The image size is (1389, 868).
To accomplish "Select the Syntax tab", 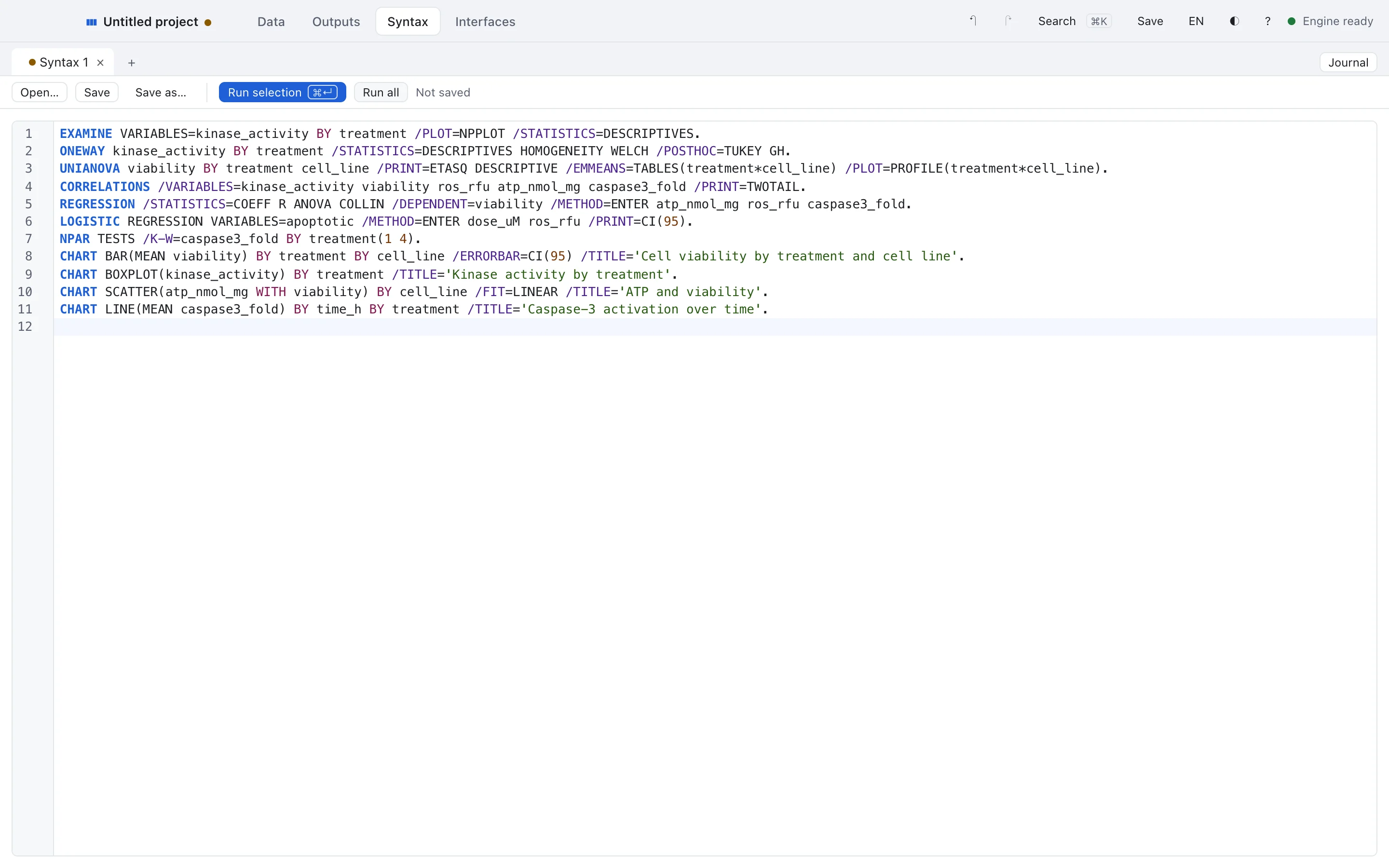I will (x=408, y=22).
